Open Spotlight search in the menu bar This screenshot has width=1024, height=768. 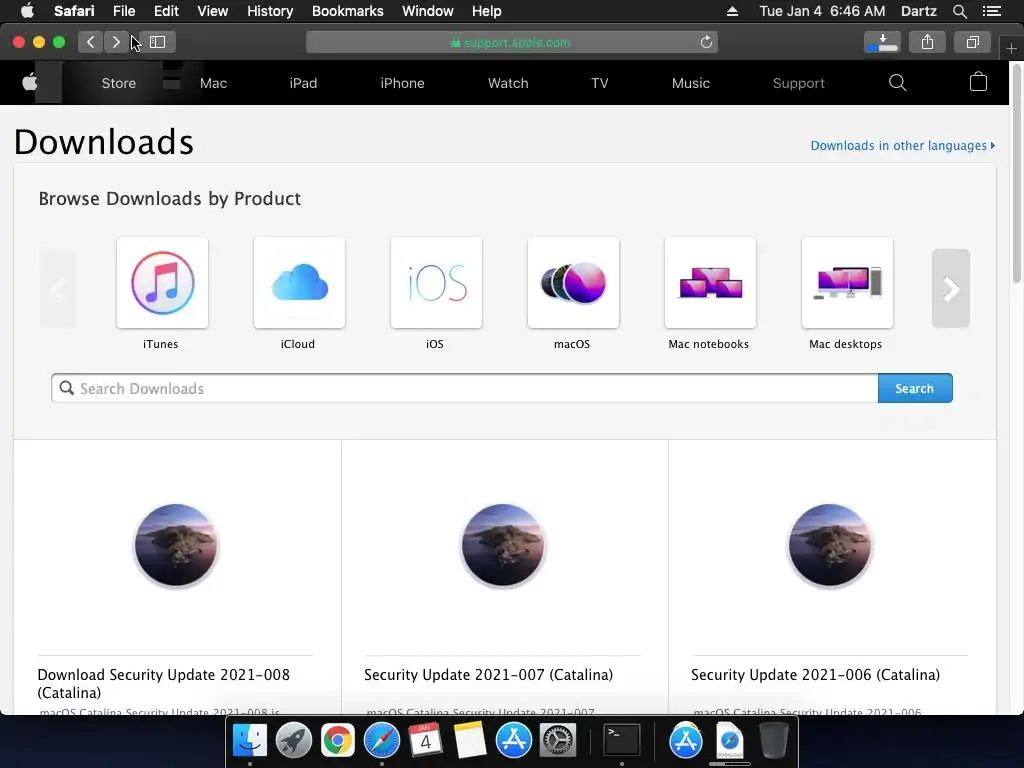pos(959,11)
